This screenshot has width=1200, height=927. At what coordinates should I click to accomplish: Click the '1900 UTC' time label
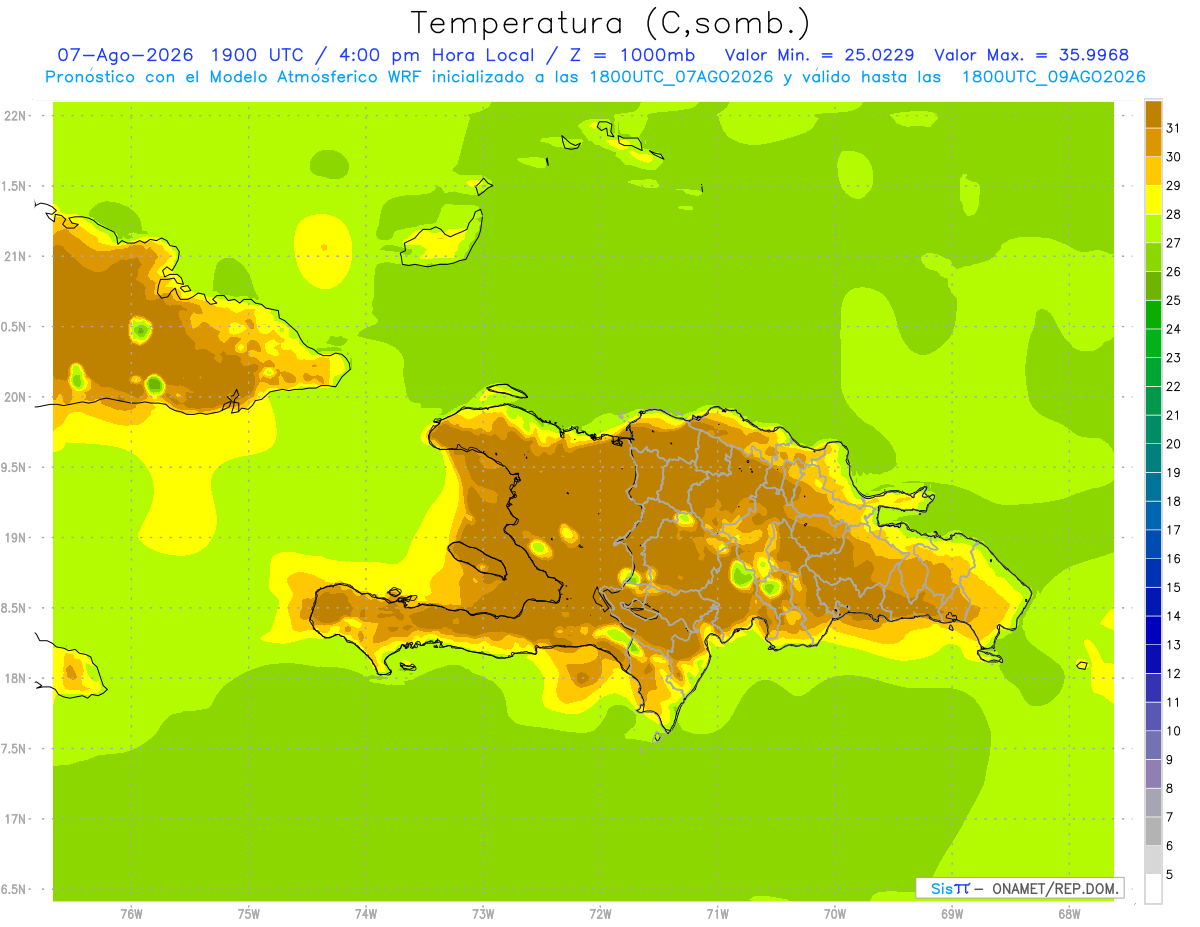[256, 55]
